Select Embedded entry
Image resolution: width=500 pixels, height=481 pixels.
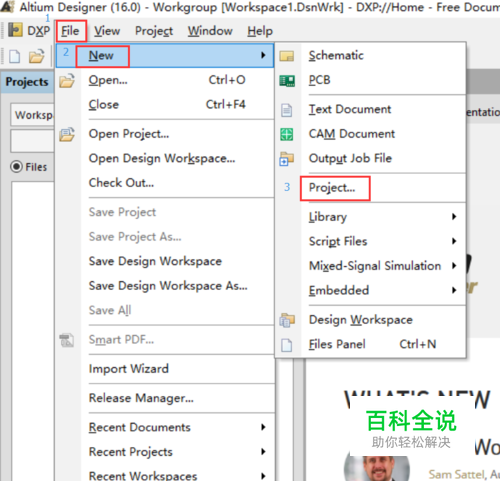pos(370,290)
